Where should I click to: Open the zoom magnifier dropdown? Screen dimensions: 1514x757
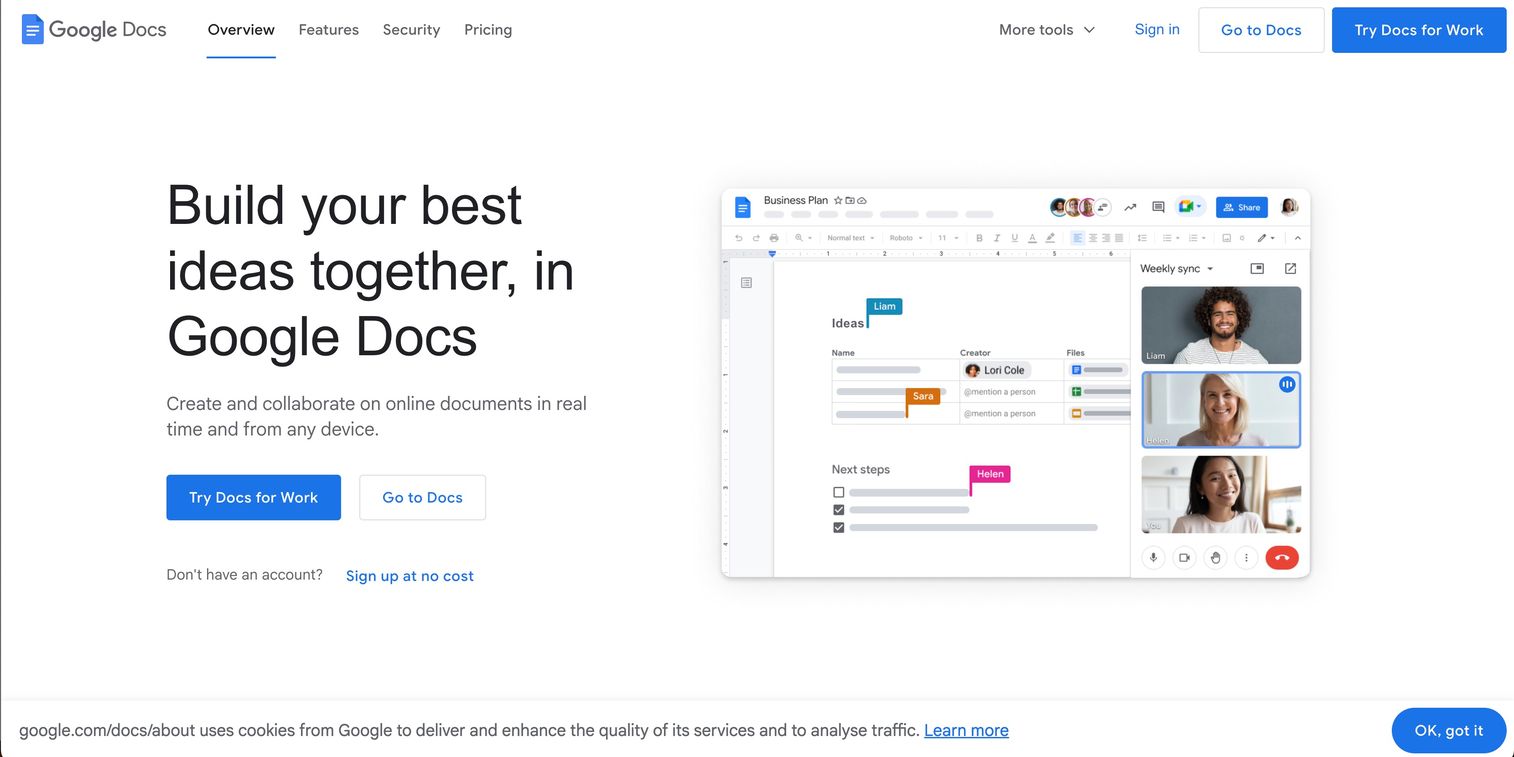(803, 238)
